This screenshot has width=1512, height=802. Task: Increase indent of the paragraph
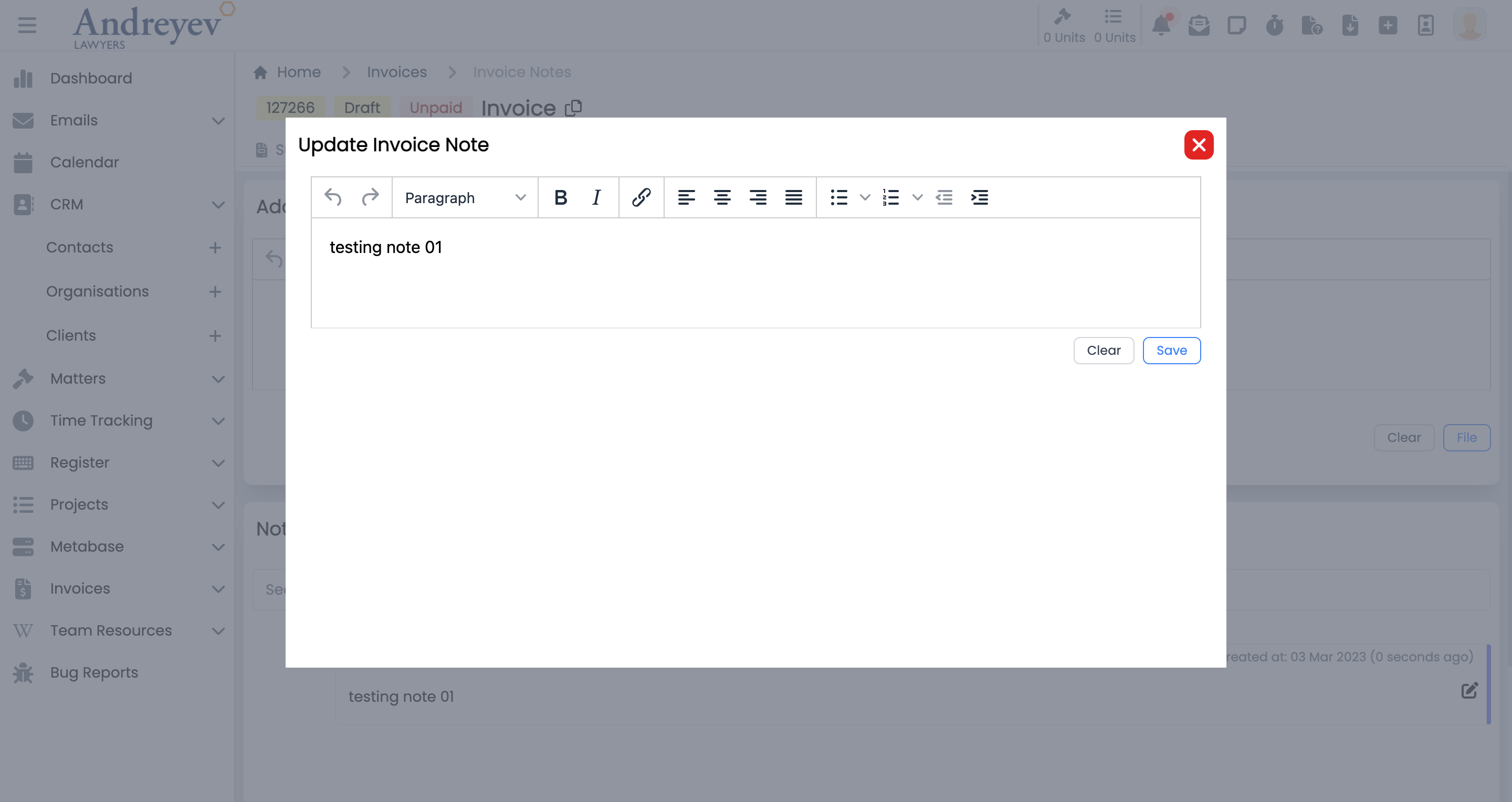pyautogui.click(x=980, y=198)
